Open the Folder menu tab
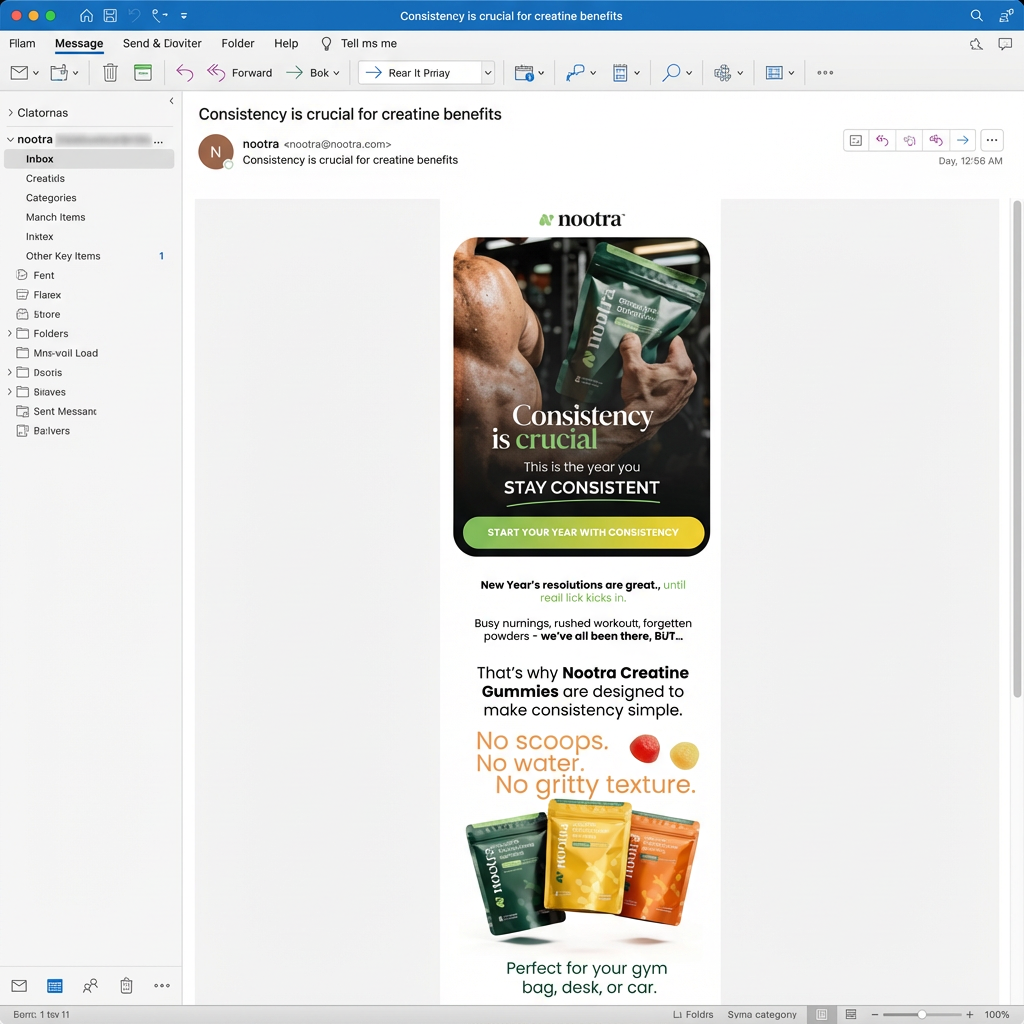Viewport: 1024px width, 1024px height. pyautogui.click(x=238, y=44)
